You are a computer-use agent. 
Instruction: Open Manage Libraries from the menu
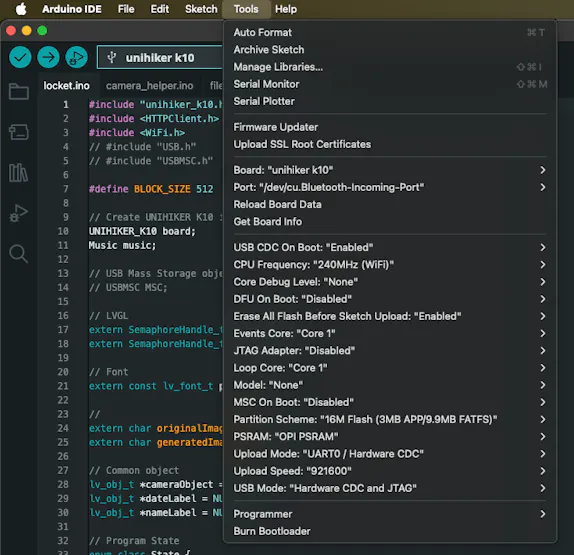coord(390,67)
